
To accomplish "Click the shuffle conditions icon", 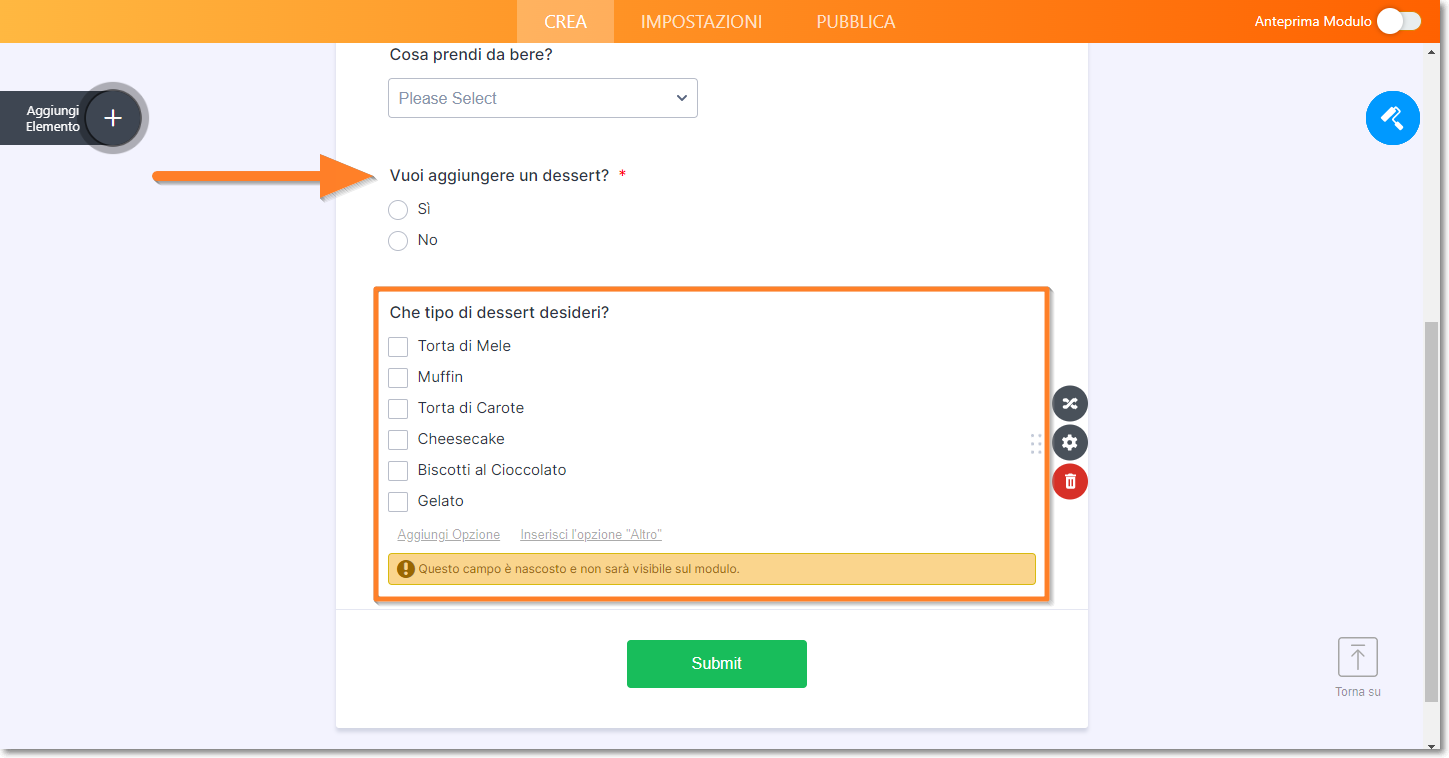I will (1070, 404).
